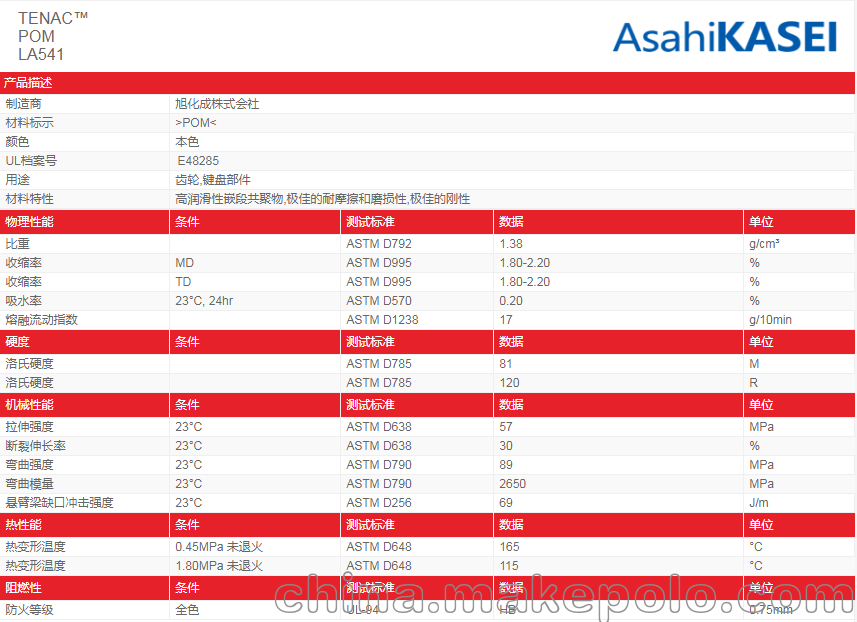
Task: Select melt flow index value 17
Action: 506,320
